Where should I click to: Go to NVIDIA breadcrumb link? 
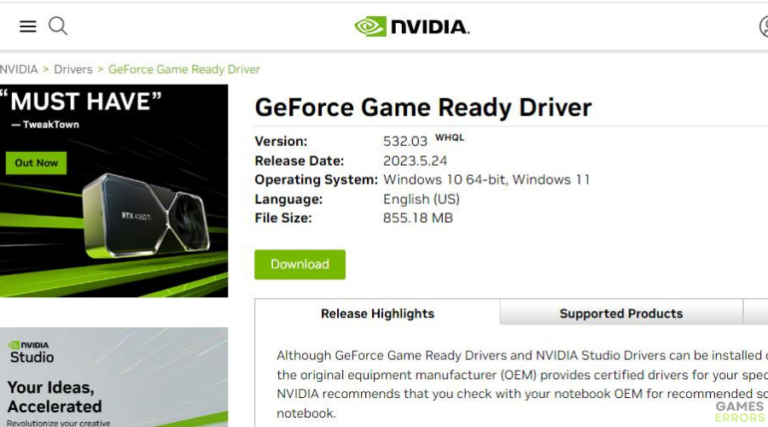click(19, 69)
